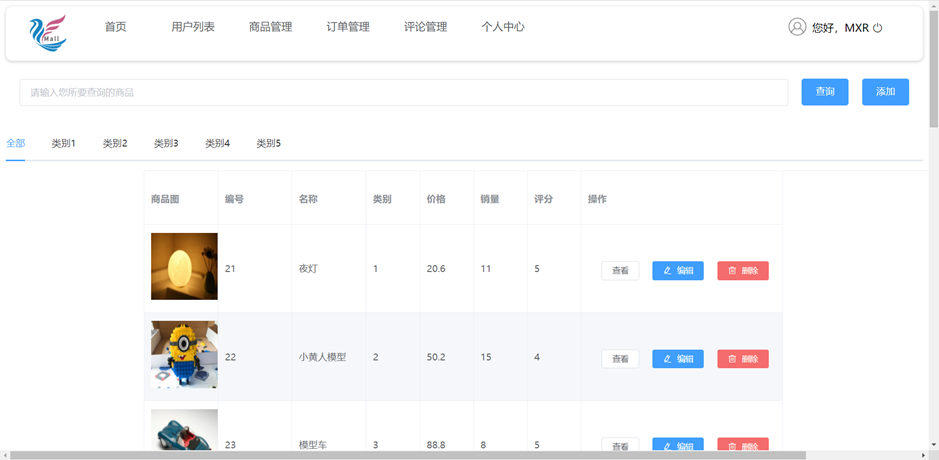This screenshot has height=460, width=939.
Task: Click the user avatar icon
Action: pyautogui.click(x=797, y=27)
